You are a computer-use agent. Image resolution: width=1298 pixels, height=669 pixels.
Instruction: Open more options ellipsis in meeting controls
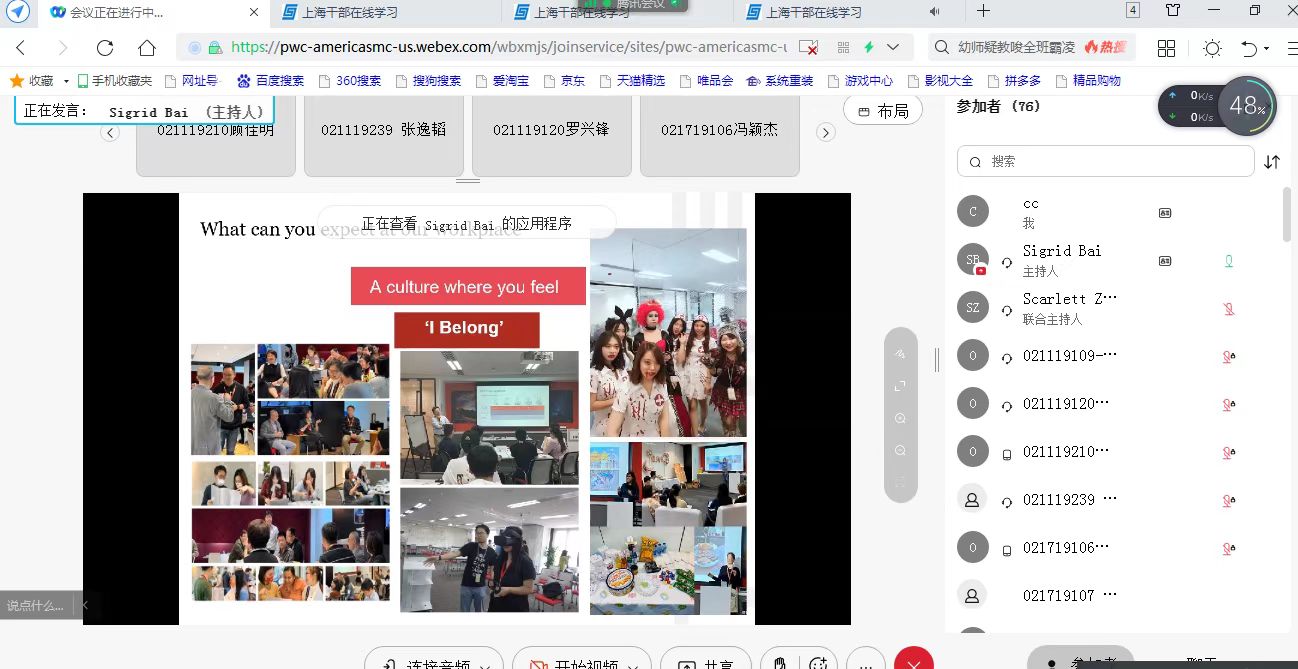[865, 664]
